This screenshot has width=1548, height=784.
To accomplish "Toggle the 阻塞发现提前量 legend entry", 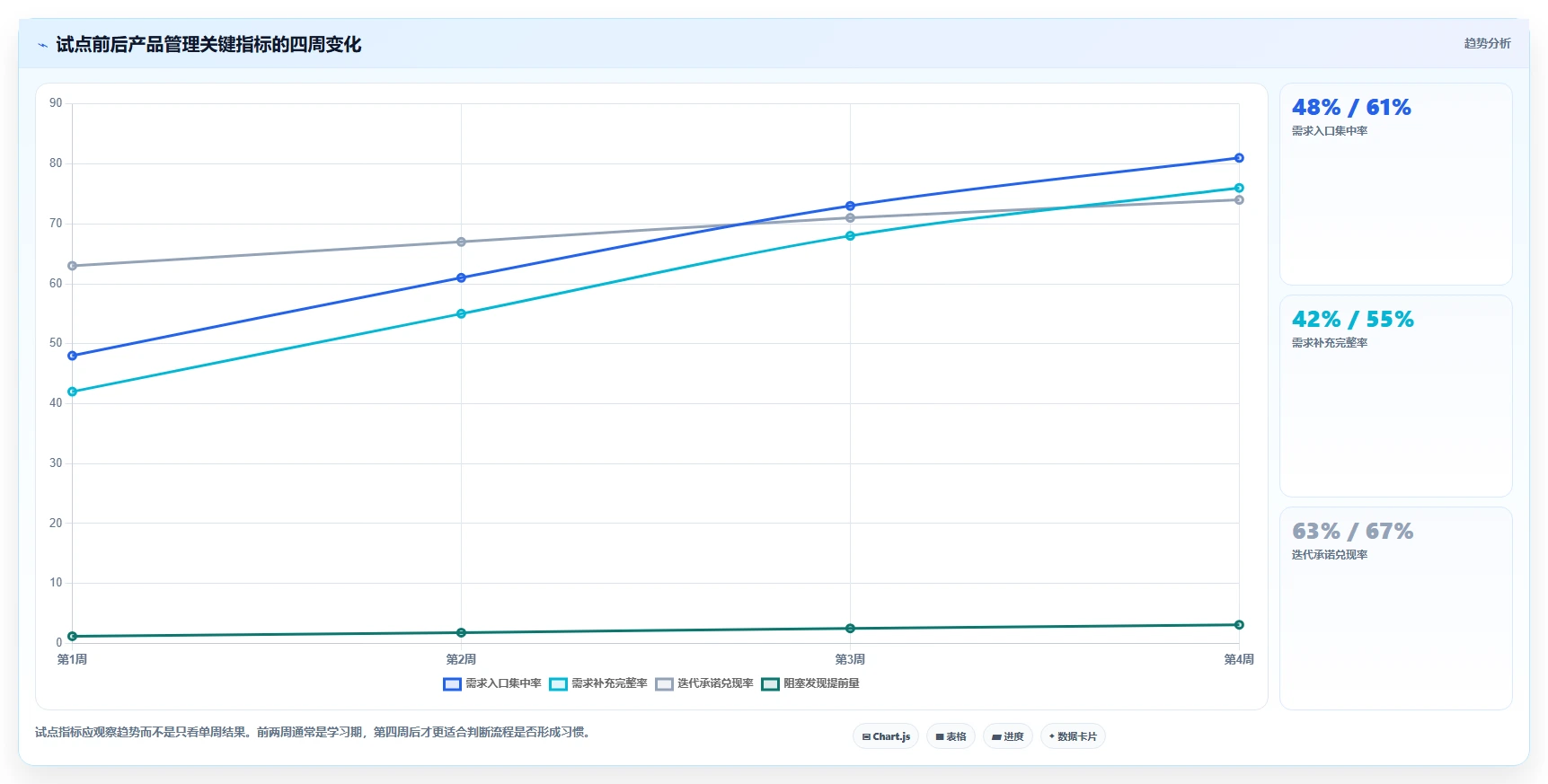I will click(810, 683).
